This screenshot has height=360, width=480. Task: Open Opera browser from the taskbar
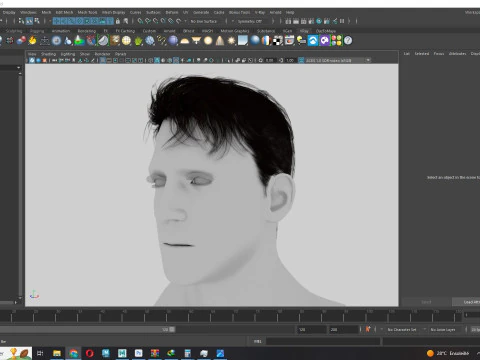(89, 353)
